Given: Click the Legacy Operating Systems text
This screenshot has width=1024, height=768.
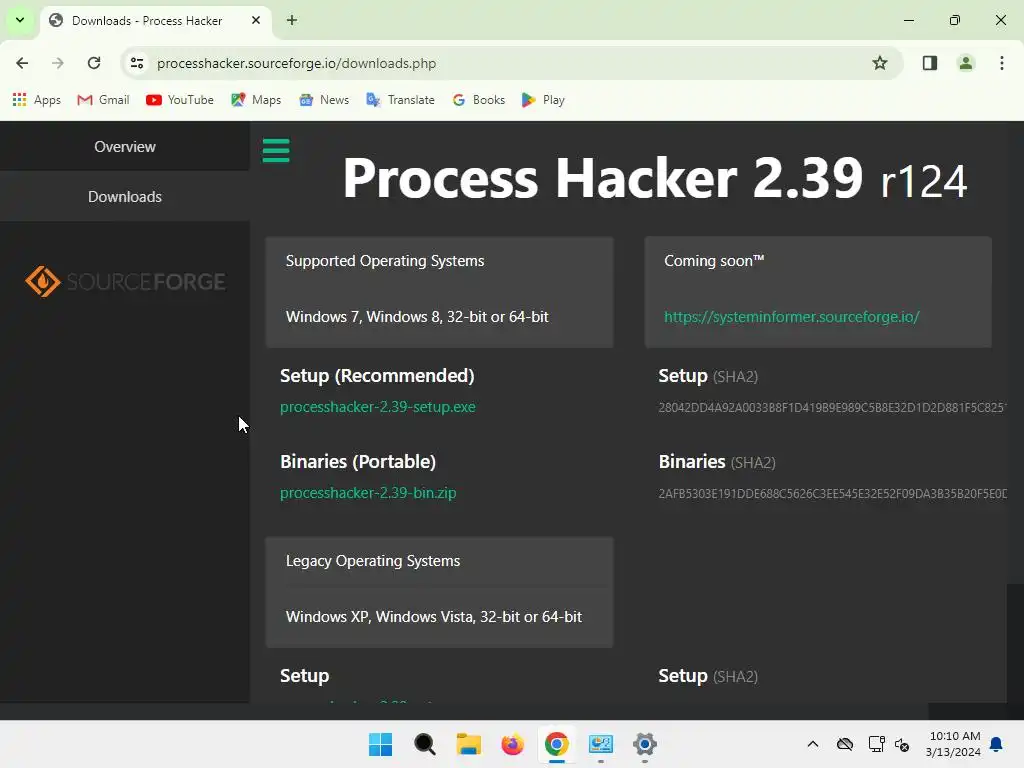Looking at the screenshot, I should pyautogui.click(x=373, y=561).
